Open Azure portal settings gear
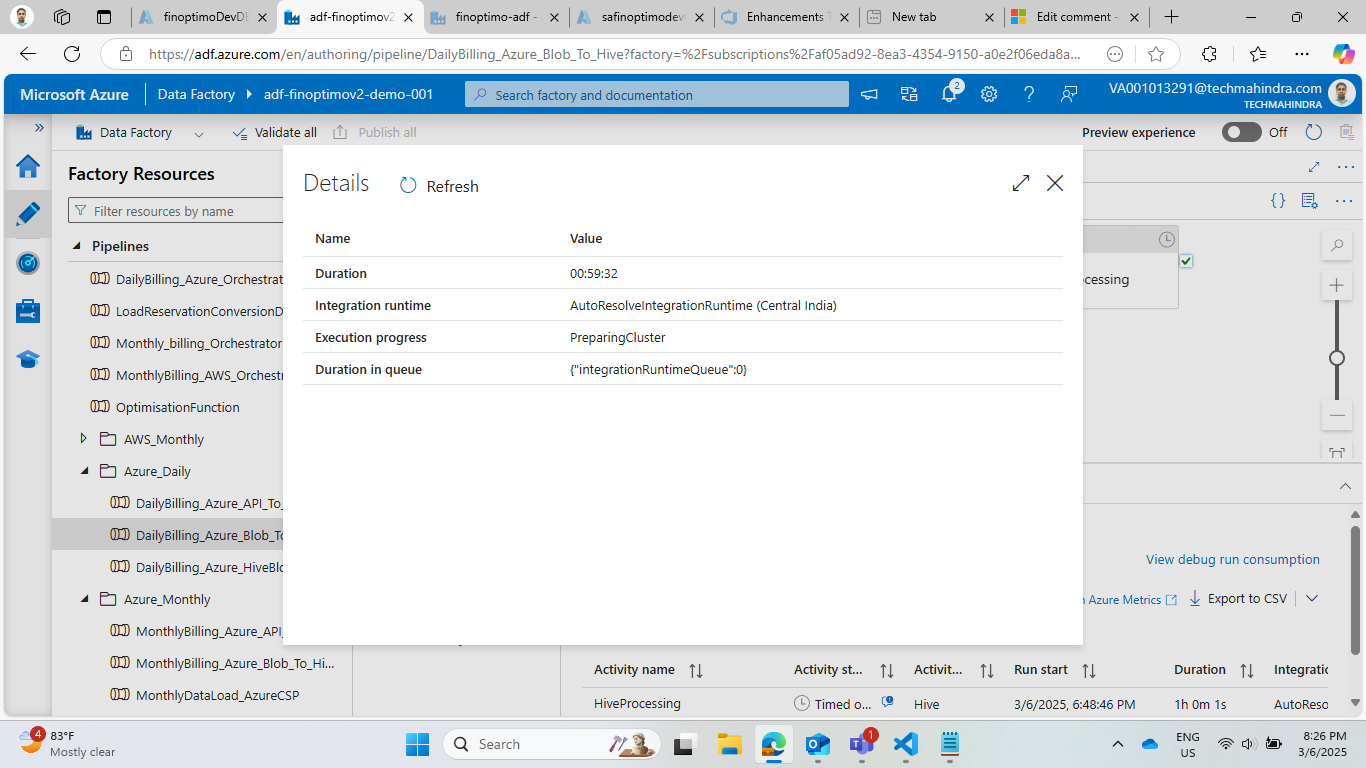This screenshot has height=768, width=1366. click(x=989, y=94)
